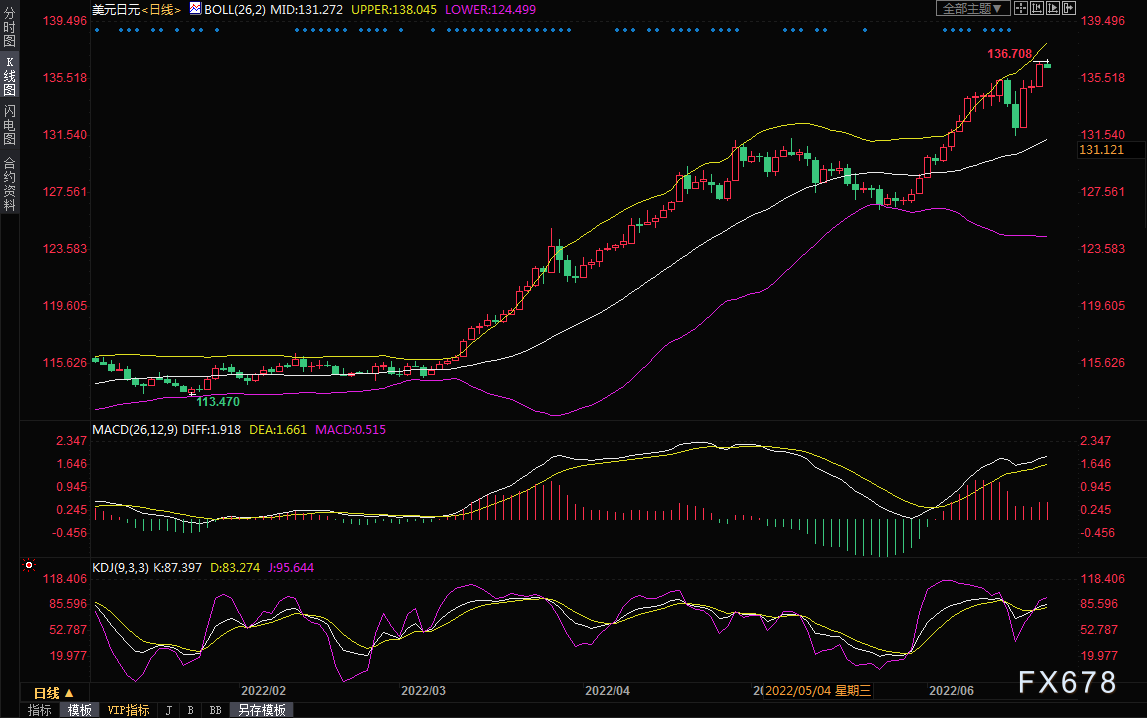1147x718 pixels.
Task: Click the 131.121 price label on right axis
Action: pyautogui.click(x=1100, y=149)
